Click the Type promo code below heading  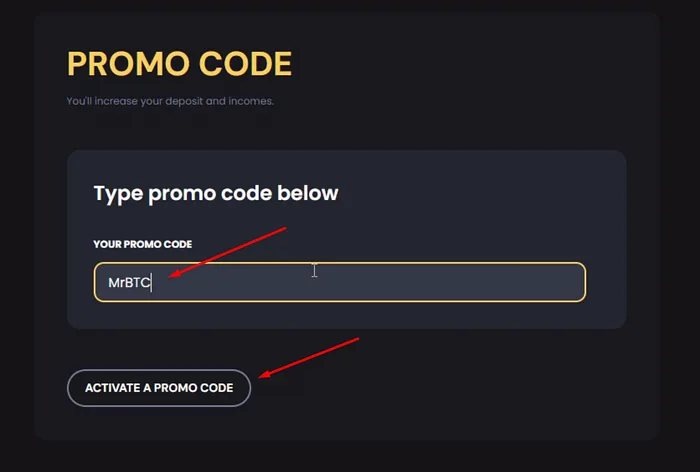pos(216,193)
